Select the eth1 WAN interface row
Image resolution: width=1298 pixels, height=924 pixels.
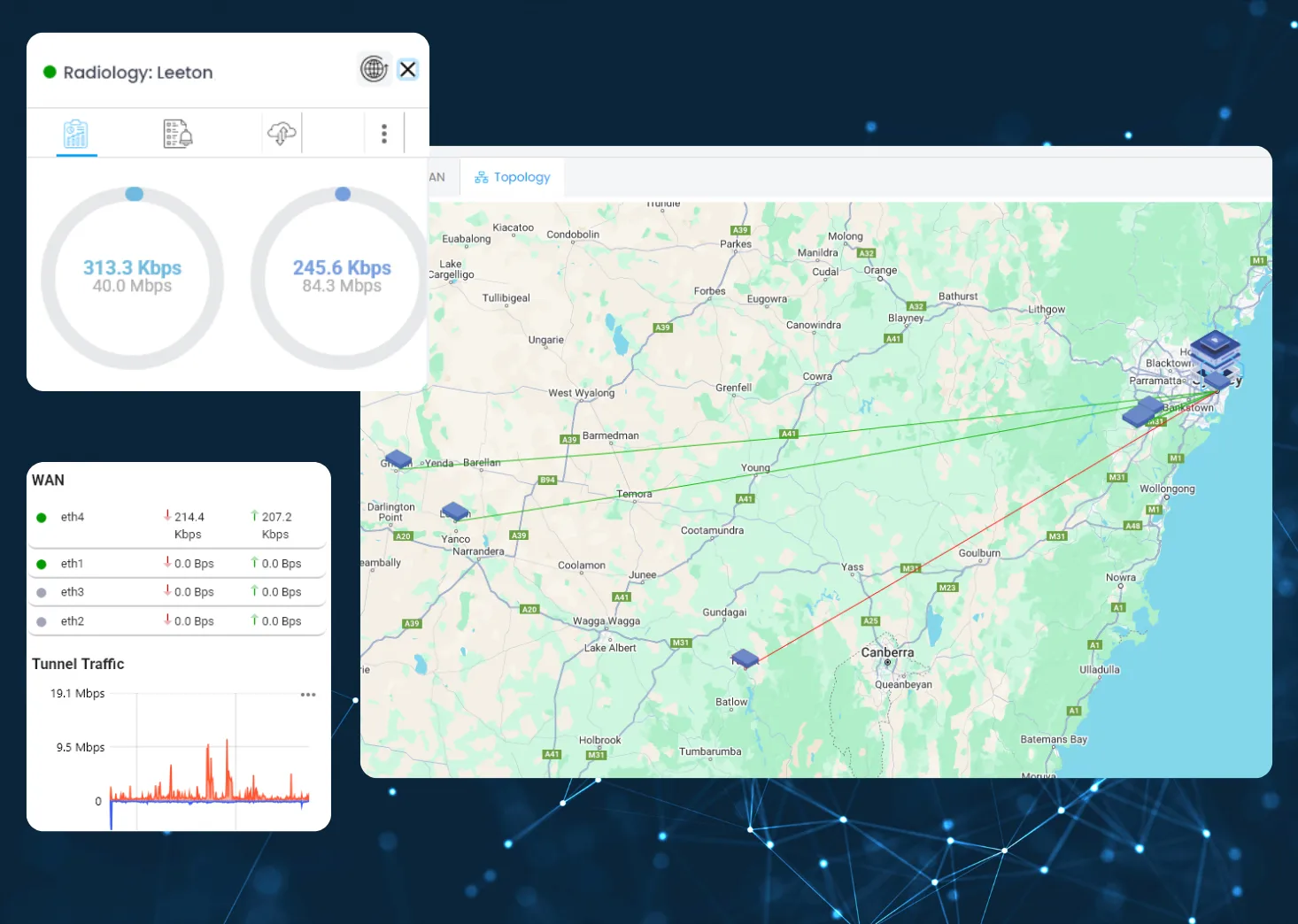coord(177,564)
